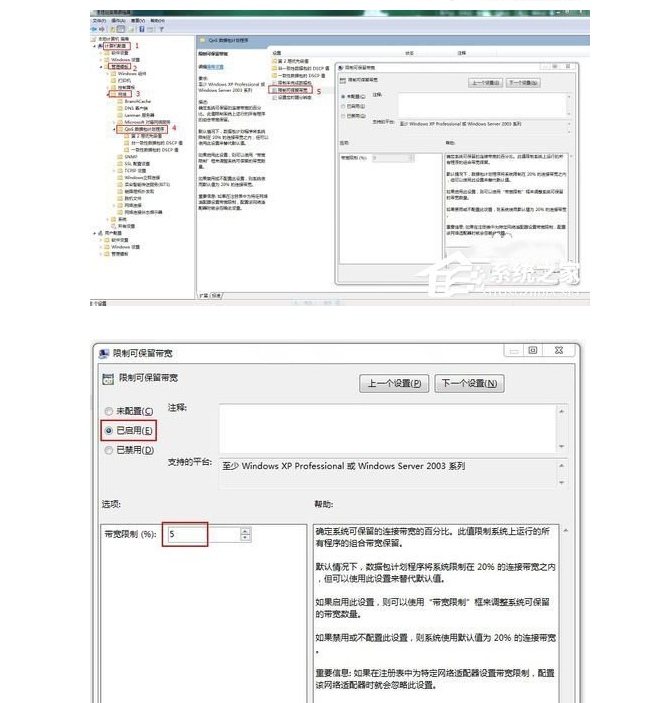Select 已启用(E) radio in the large dialog
Image resolution: width=661 pixels, height=703 pixels.
click(109, 430)
